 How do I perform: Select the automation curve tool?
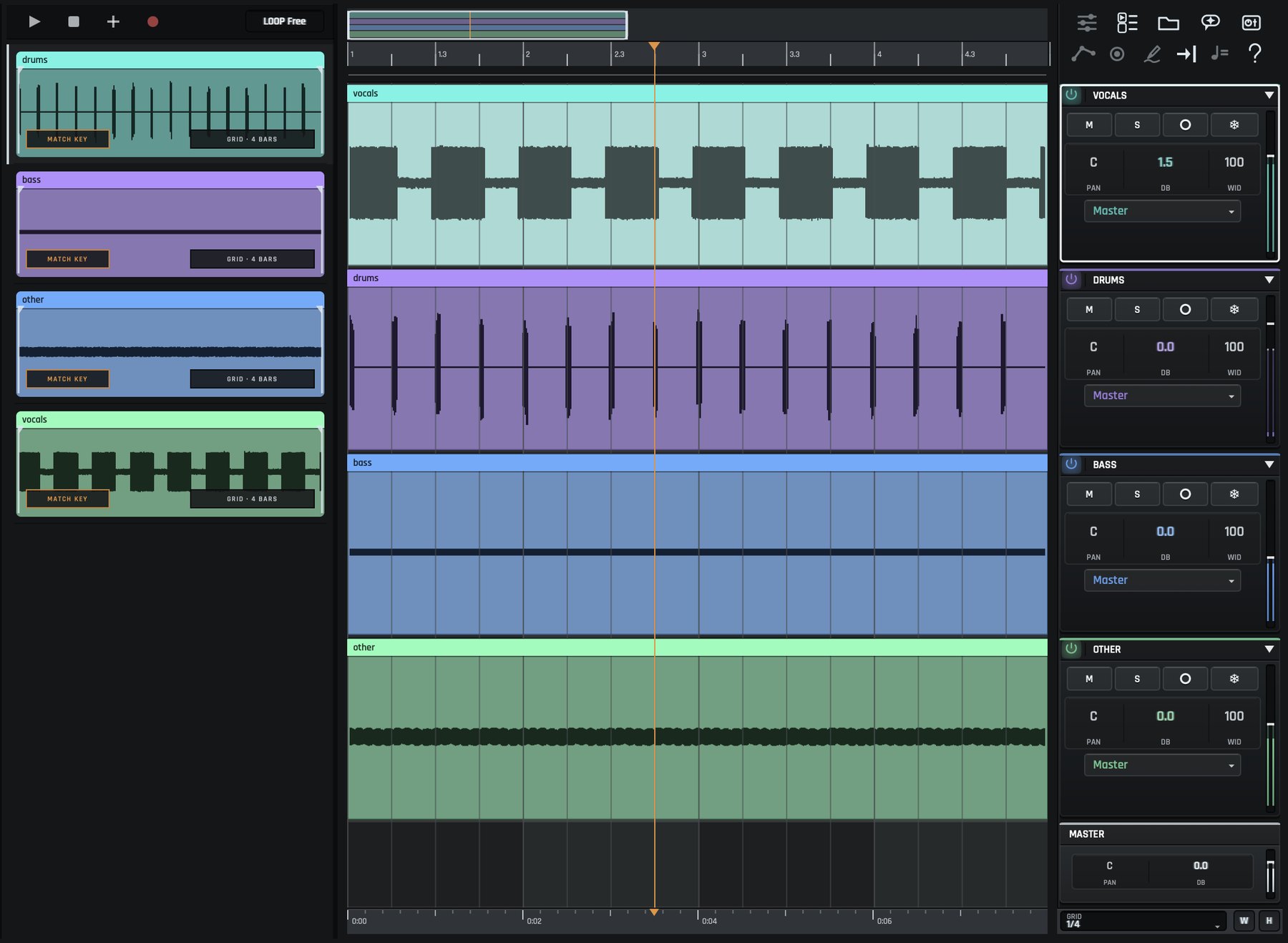click(x=1083, y=54)
